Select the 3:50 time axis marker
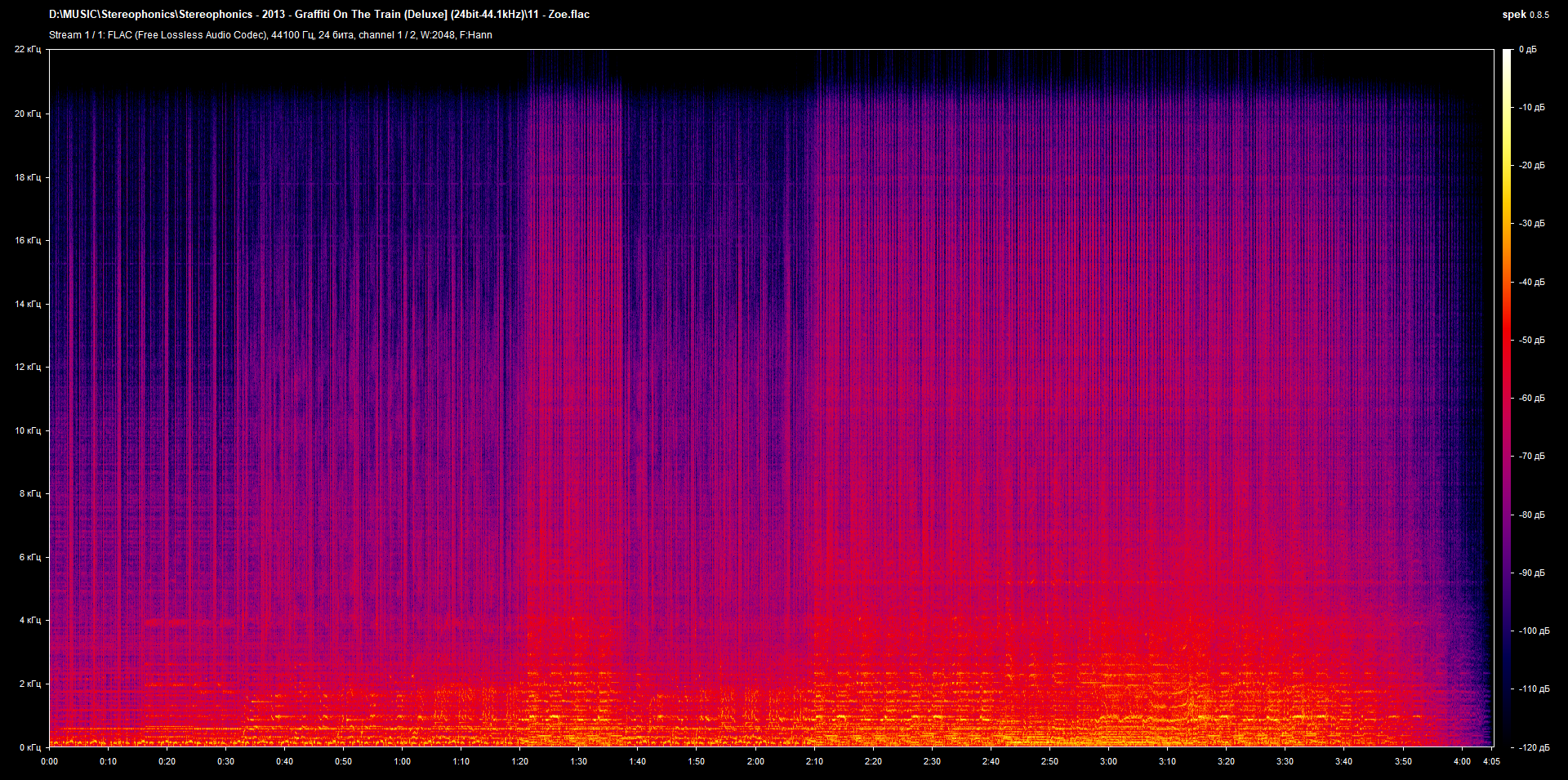 (1402, 761)
